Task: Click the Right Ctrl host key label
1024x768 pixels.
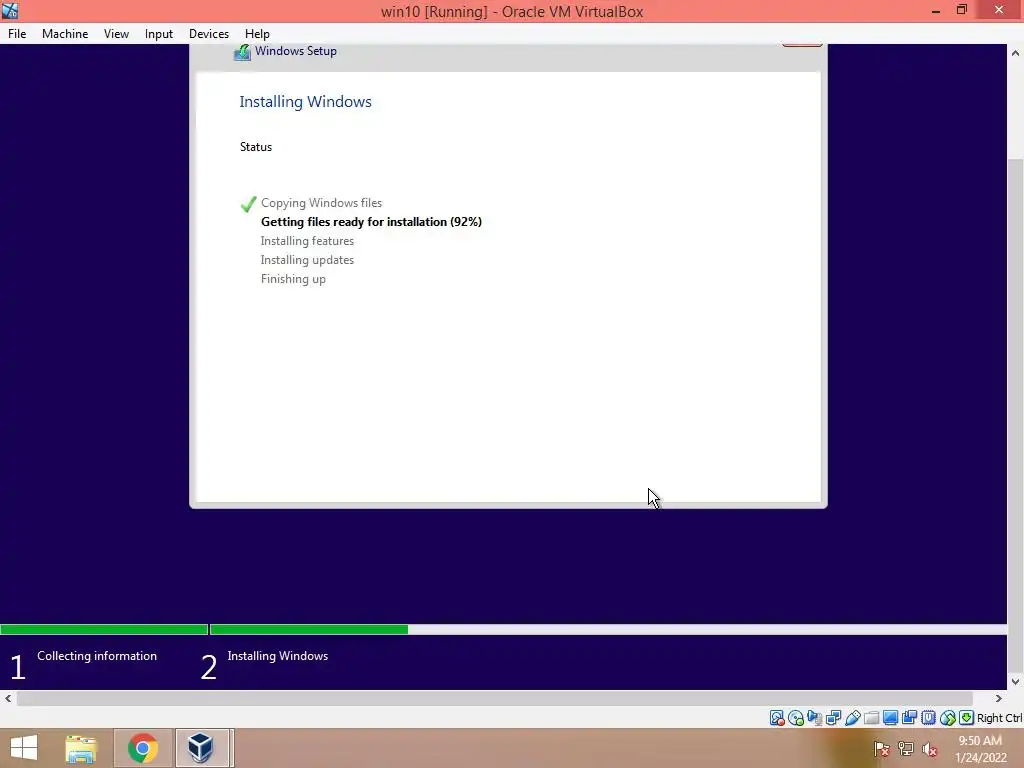Action: point(999,718)
